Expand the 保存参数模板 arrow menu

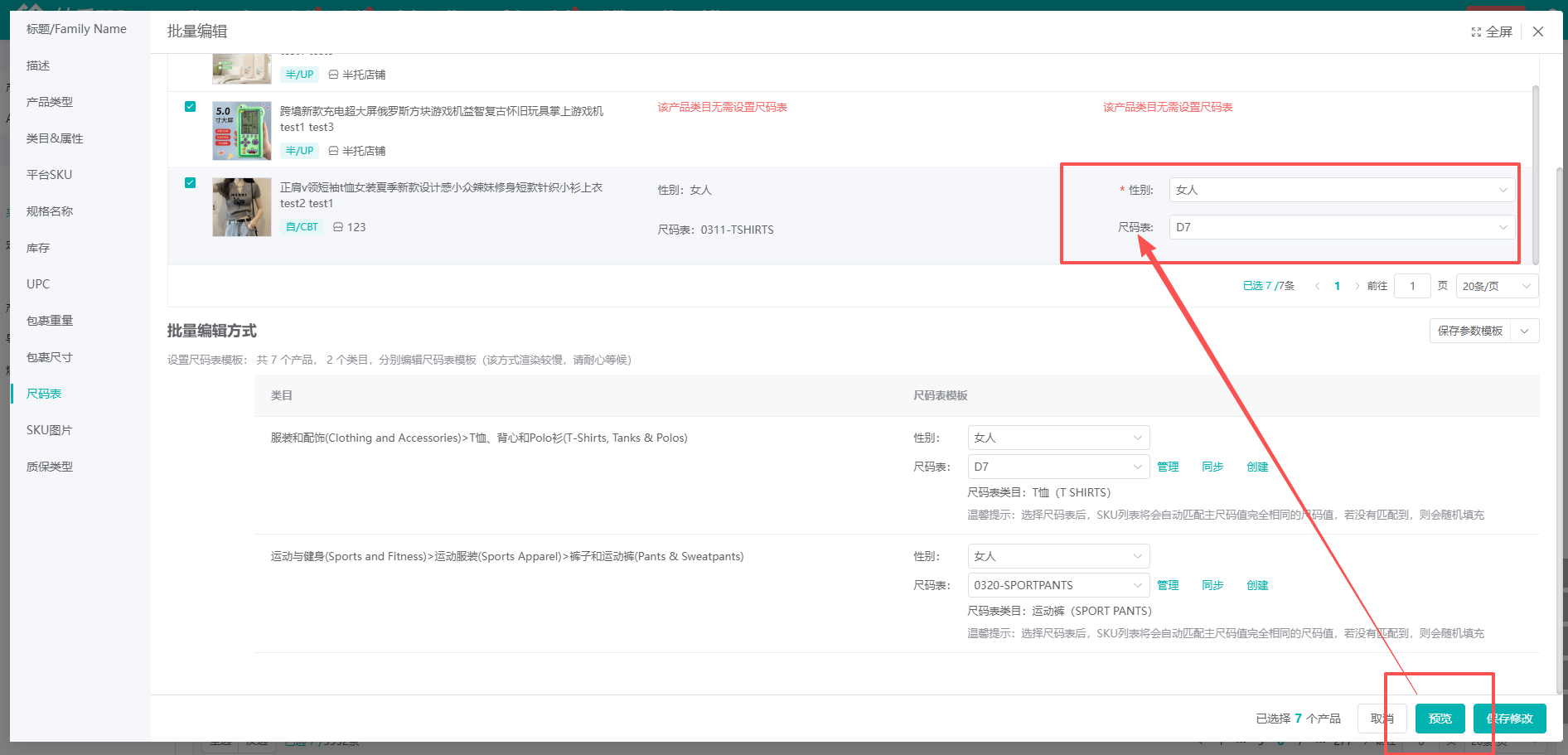click(x=1525, y=331)
